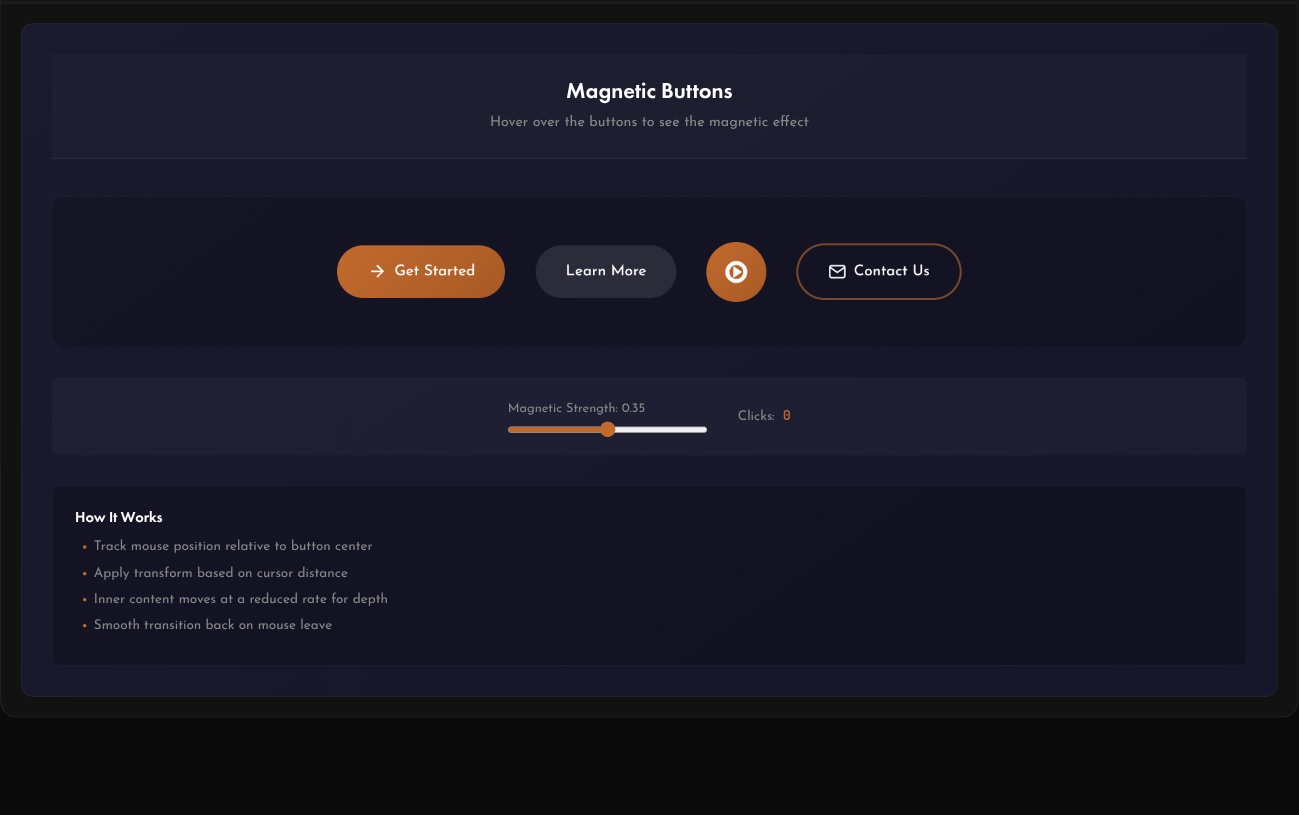Click "Track mouse position relative to button center"
This screenshot has width=1299, height=815.
233,546
